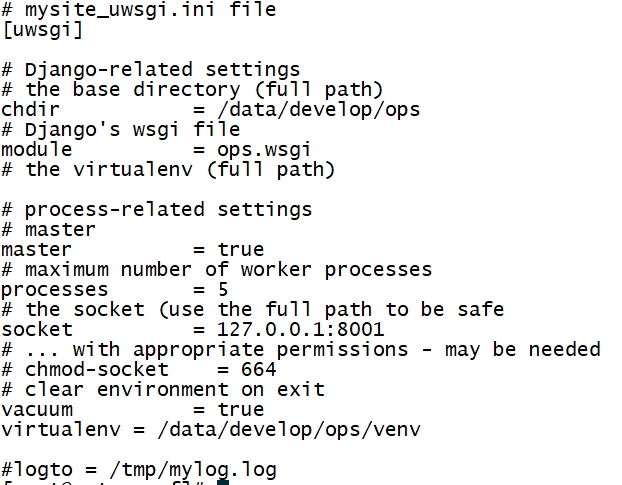The image size is (622, 485).
Task: Click the socket address 127.0.0.1:8001
Action: click(x=300, y=330)
